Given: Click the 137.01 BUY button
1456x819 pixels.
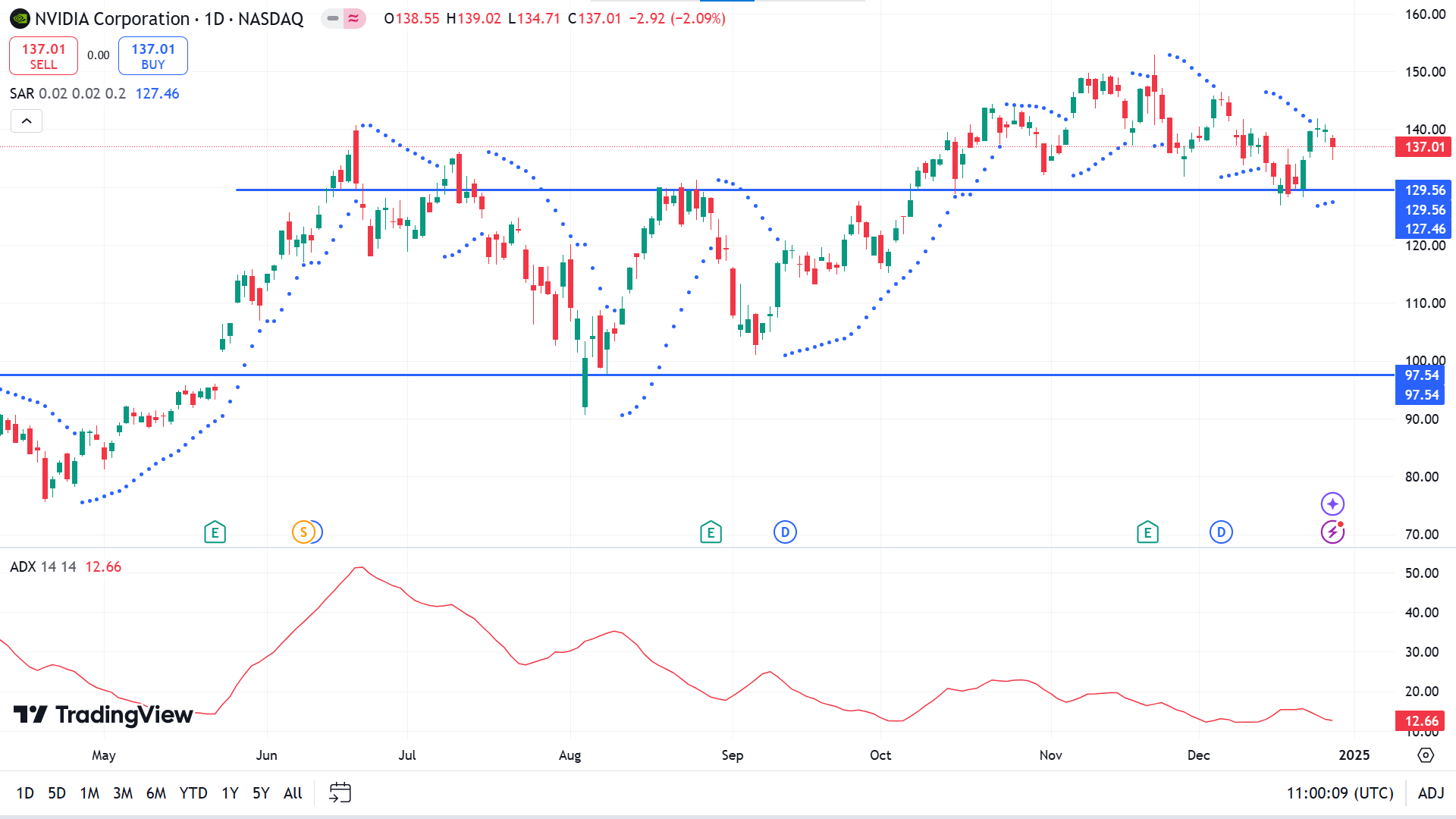Looking at the screenshot, I should point(153,56).
